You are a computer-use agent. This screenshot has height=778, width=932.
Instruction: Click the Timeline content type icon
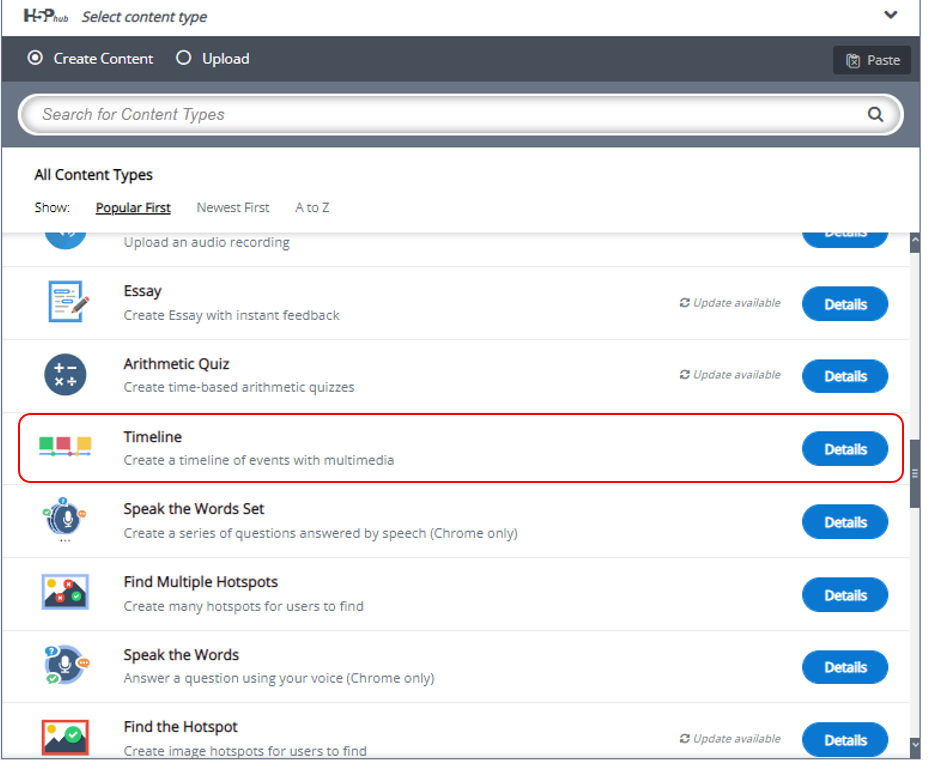66,447
